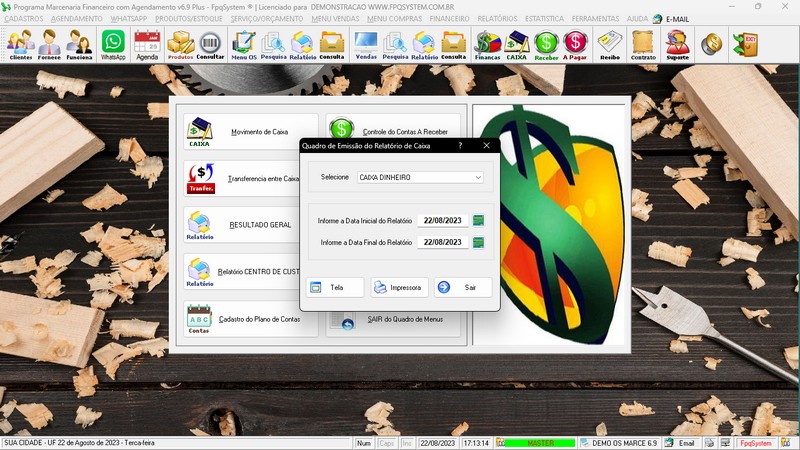Click Consulta folder icon left of Finanças

[x=454, y=45]
